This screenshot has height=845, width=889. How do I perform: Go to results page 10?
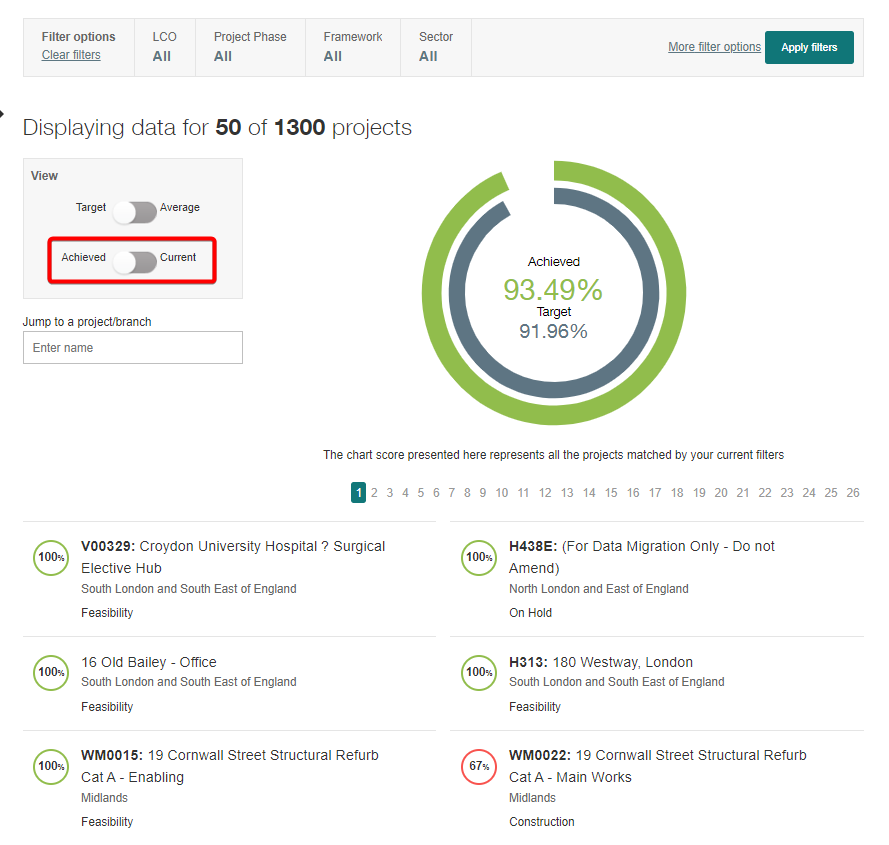pos(502,493)
